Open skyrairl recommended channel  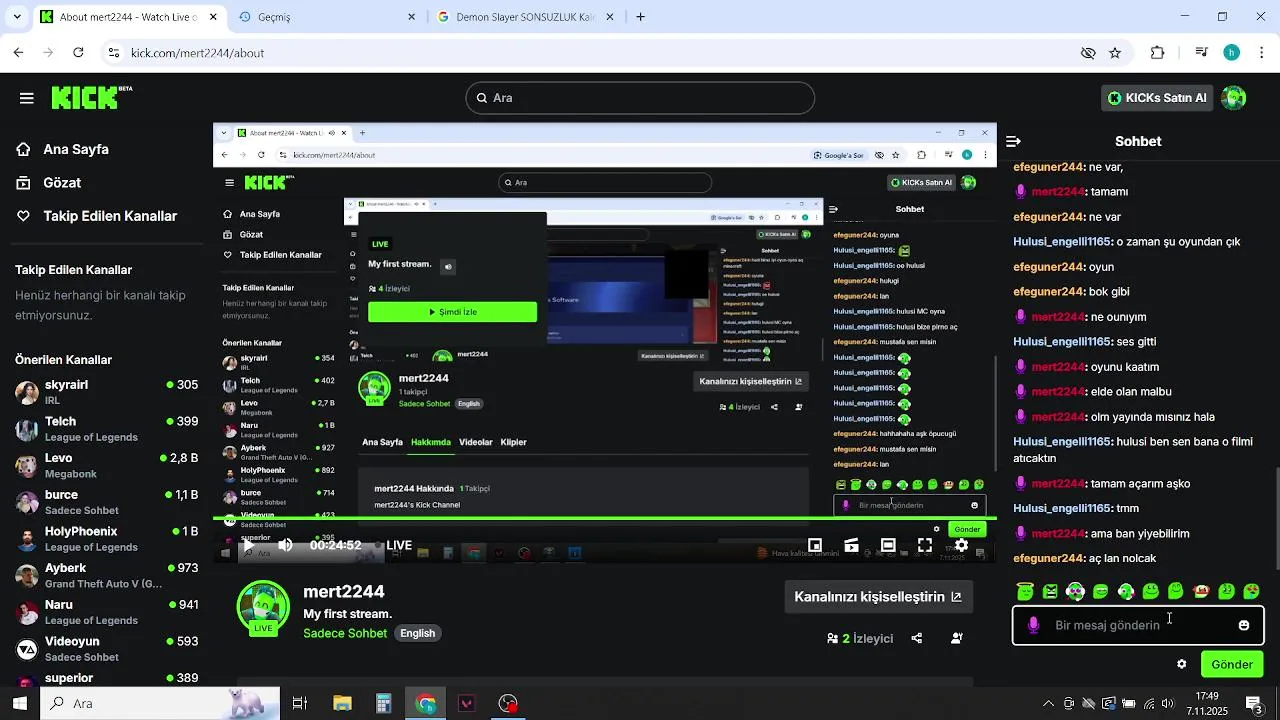[x=106, y=392]
